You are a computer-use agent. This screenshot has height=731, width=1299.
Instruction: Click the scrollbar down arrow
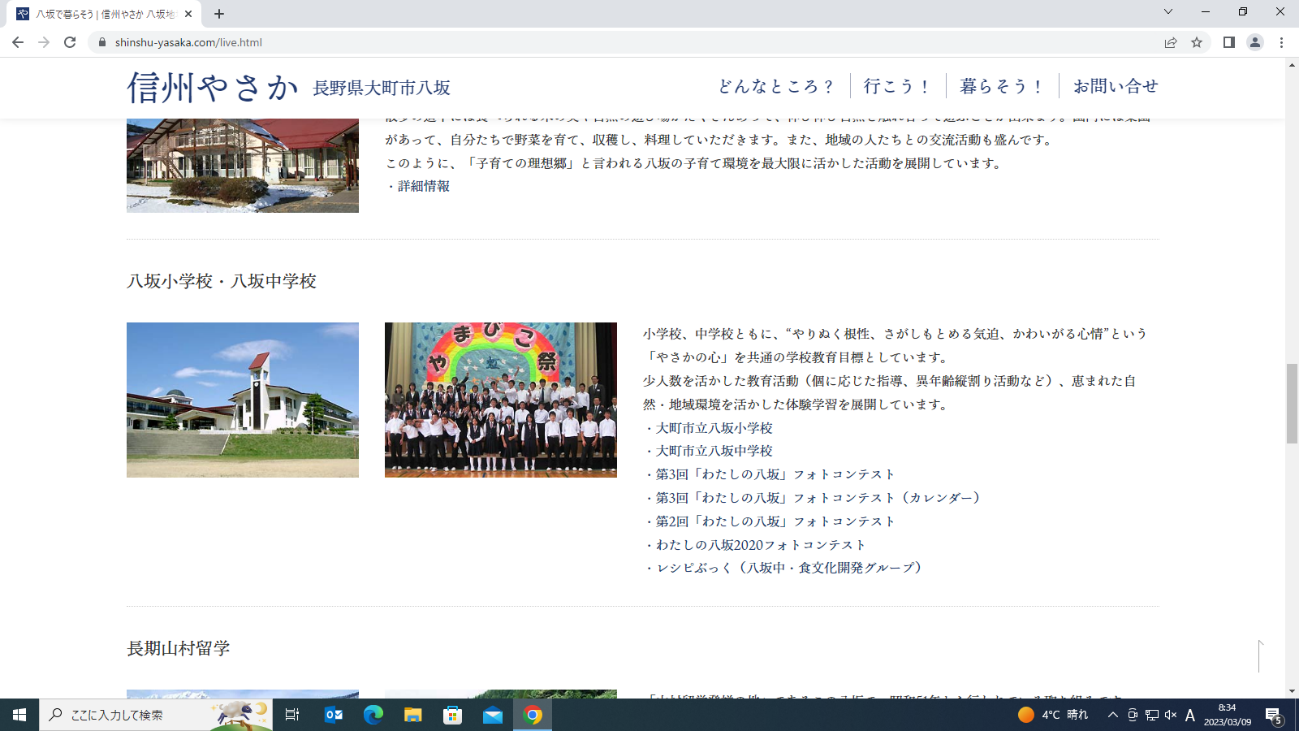pyautogui.click(x=1291, y=691)
